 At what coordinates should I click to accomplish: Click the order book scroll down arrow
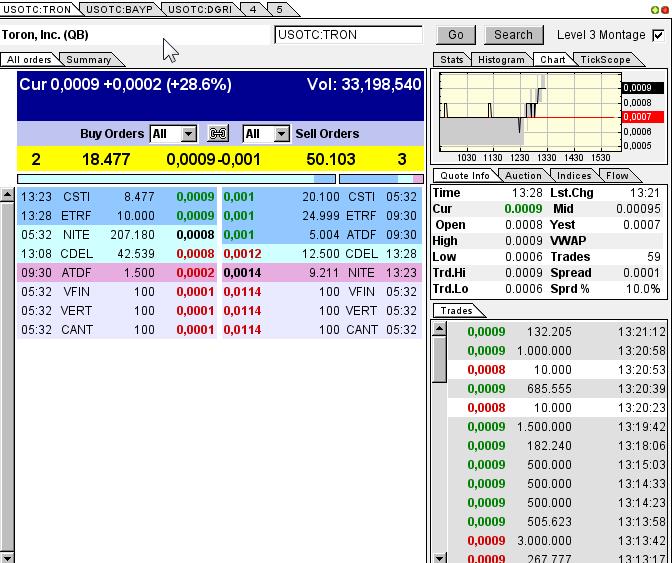[7, 558]
